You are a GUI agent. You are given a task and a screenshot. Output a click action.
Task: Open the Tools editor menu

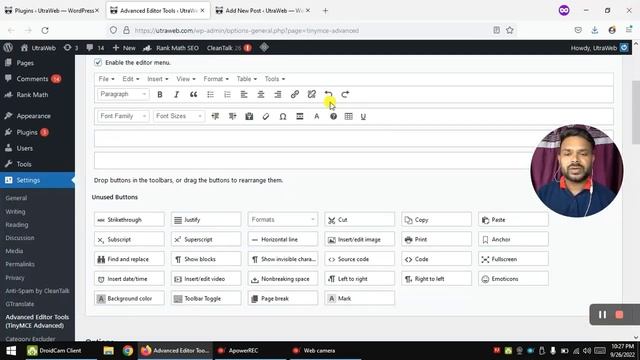tap(275, 79)
